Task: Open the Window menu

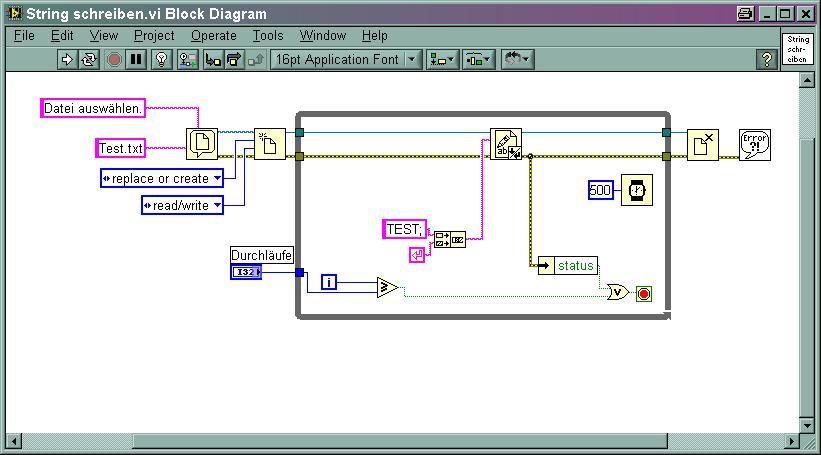Action: click(x=323, y=36)
